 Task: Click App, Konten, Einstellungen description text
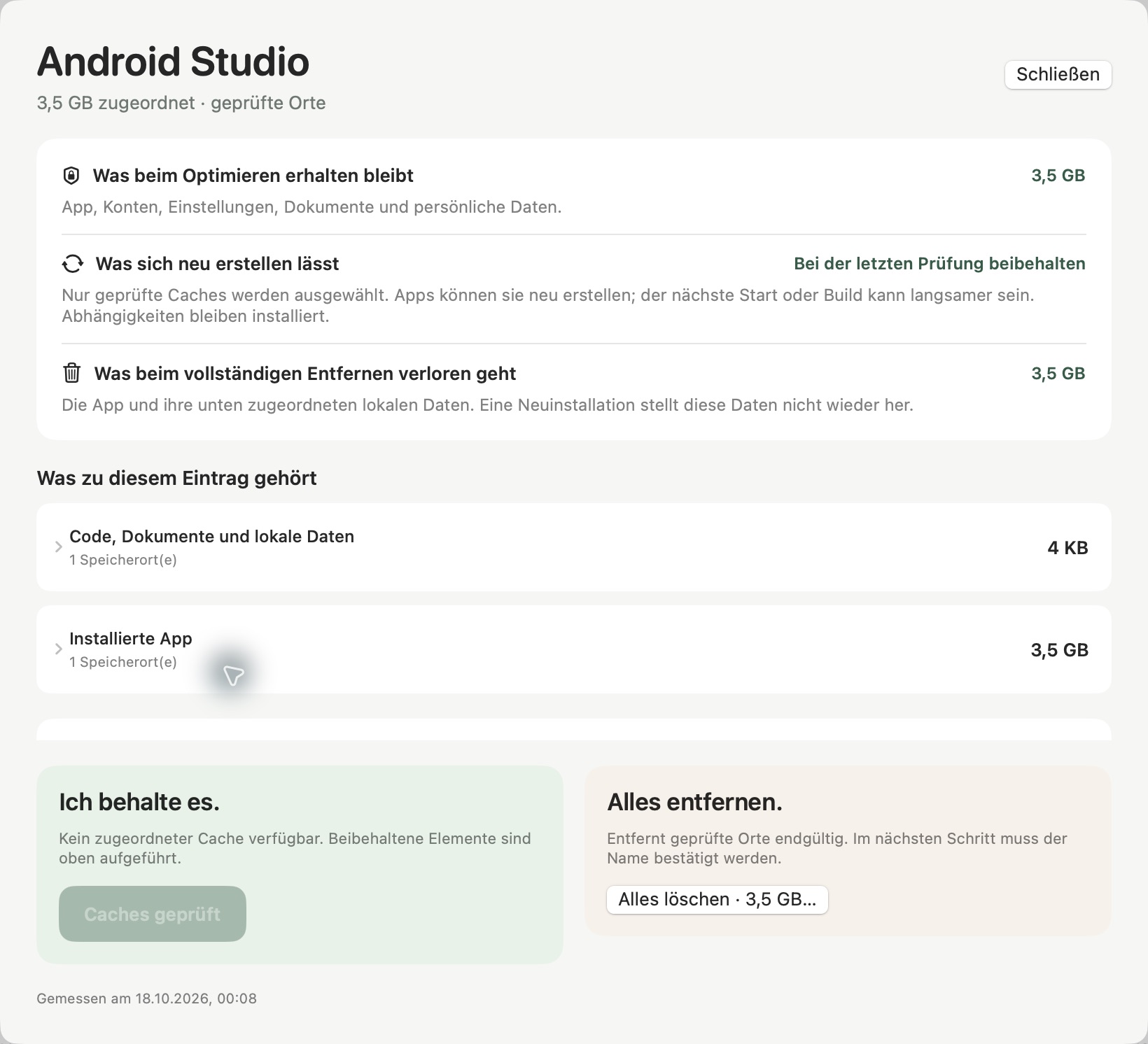click(311, 207)
